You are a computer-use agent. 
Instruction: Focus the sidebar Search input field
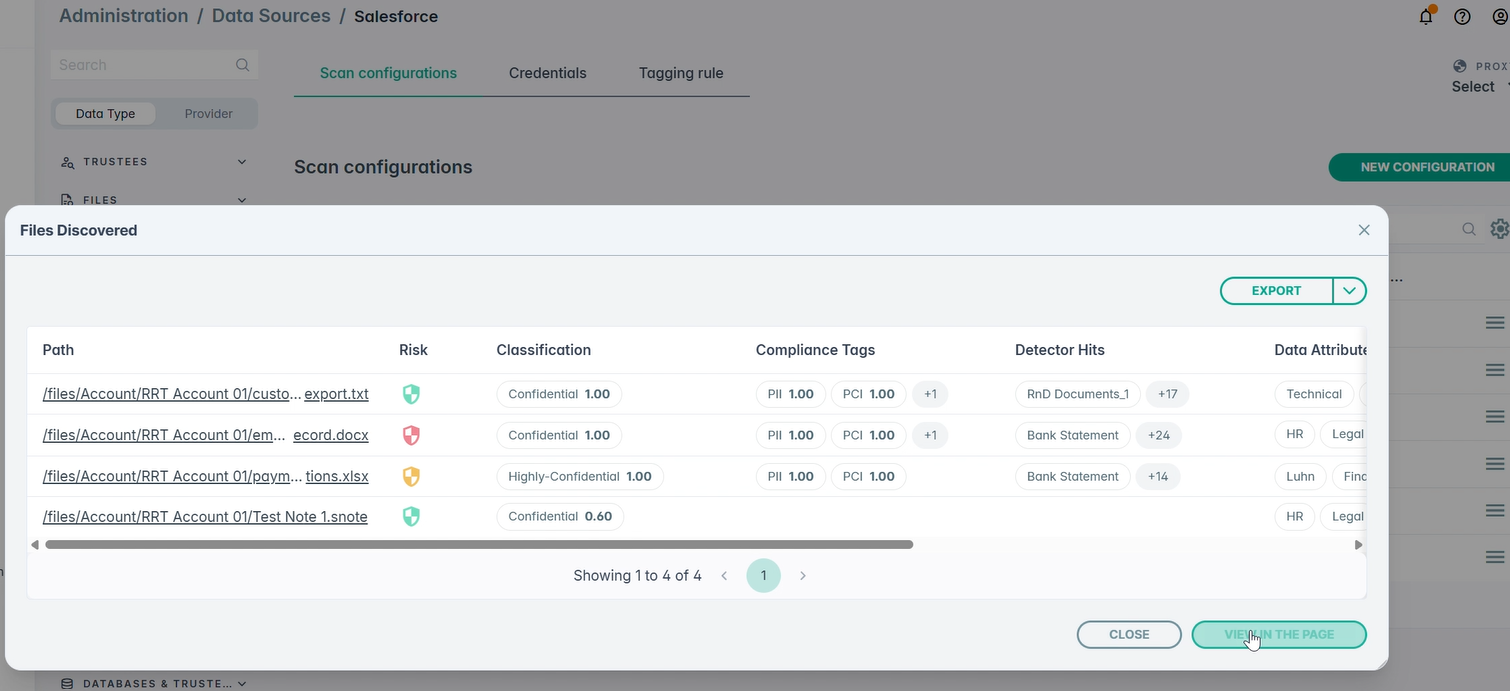(154, 65)
